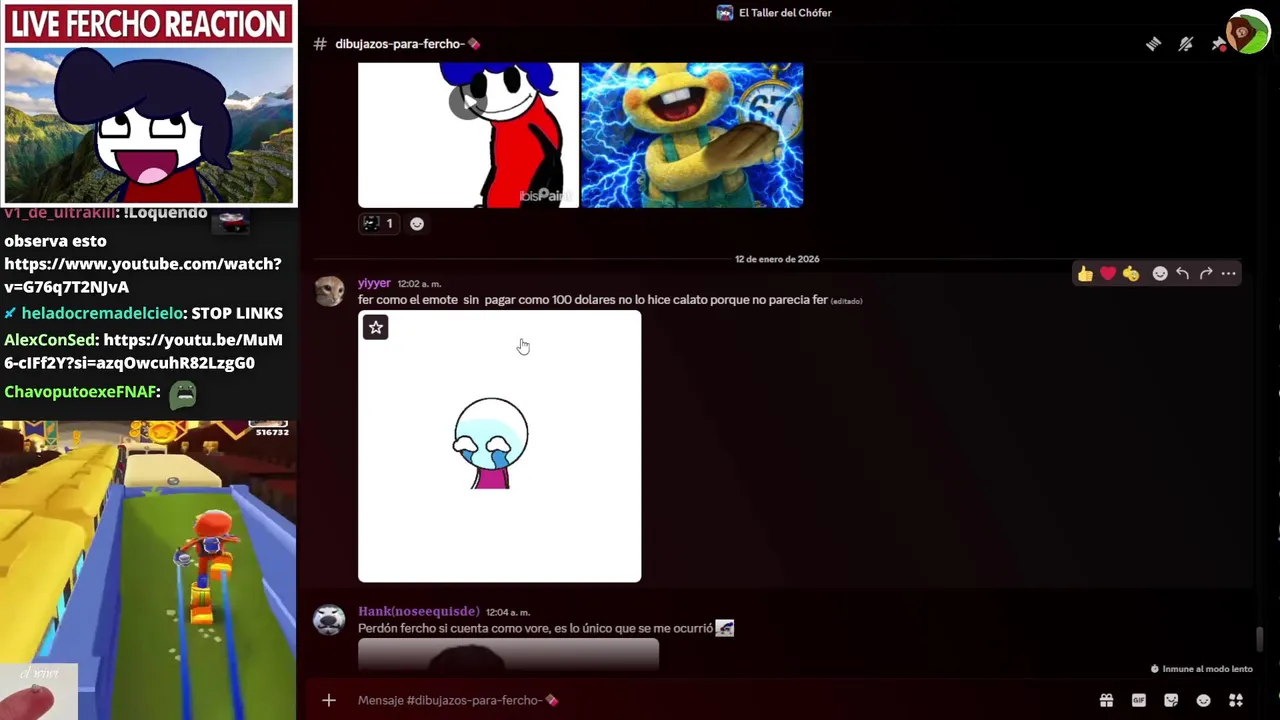Click the 12 de enero de 2026 date divider text

pyautogui.click(x=777, y=259)
